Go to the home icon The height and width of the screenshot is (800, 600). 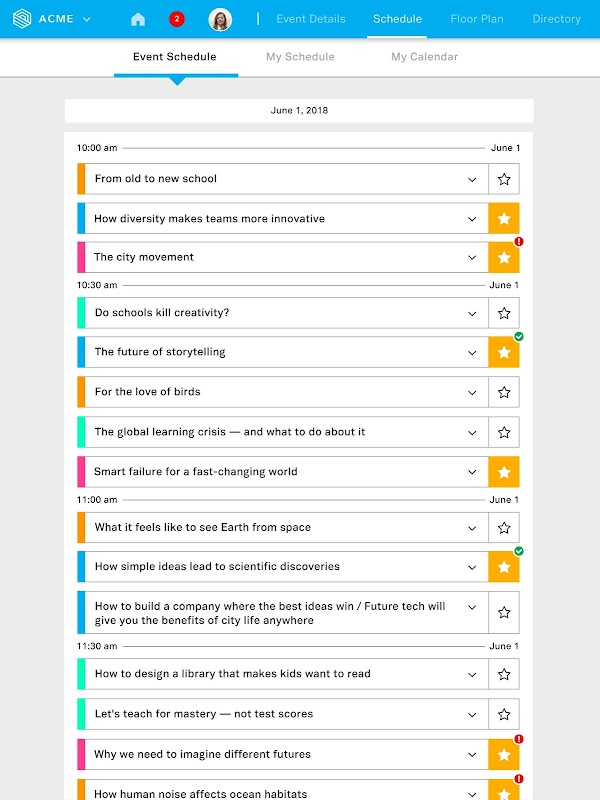138,19
